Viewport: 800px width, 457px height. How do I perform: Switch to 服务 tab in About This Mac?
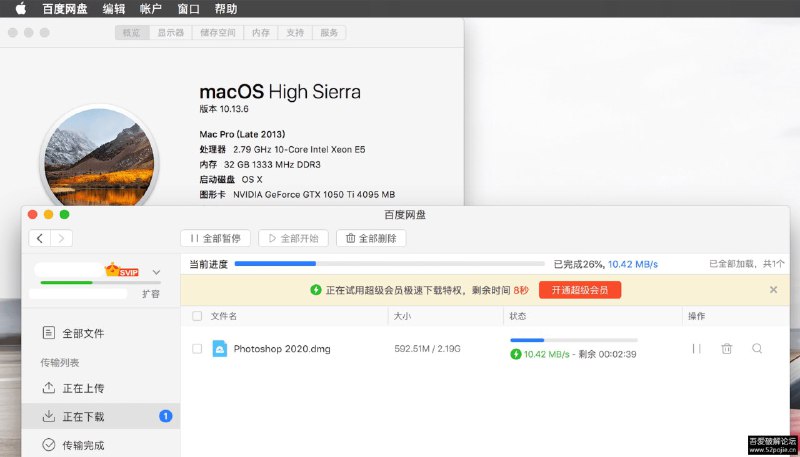pyautogui.click(x=329, y=33)
